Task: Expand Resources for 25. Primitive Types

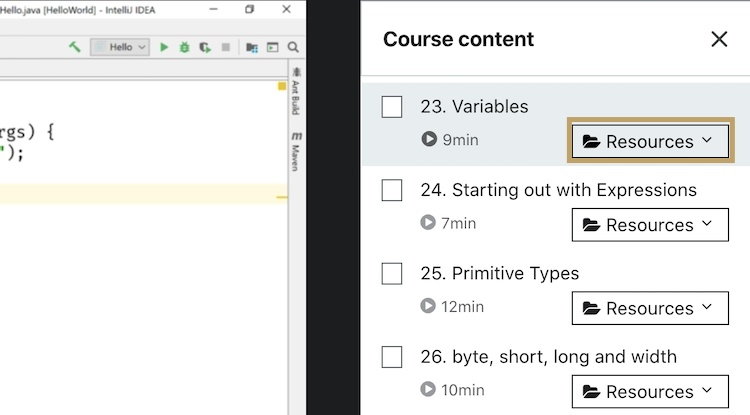Action: coord(650,308)
